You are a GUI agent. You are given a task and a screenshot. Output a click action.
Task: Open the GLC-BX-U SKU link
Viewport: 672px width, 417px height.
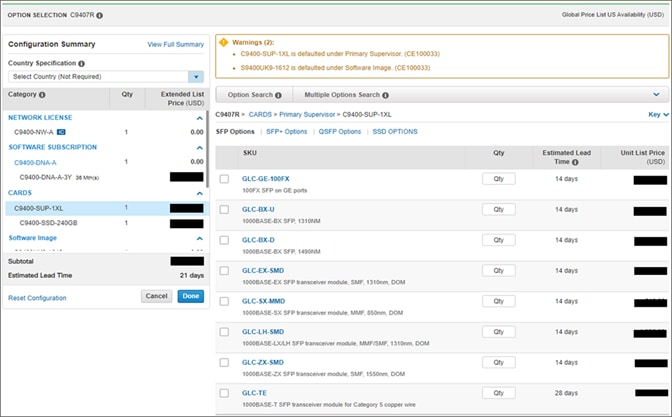point(258,209)
